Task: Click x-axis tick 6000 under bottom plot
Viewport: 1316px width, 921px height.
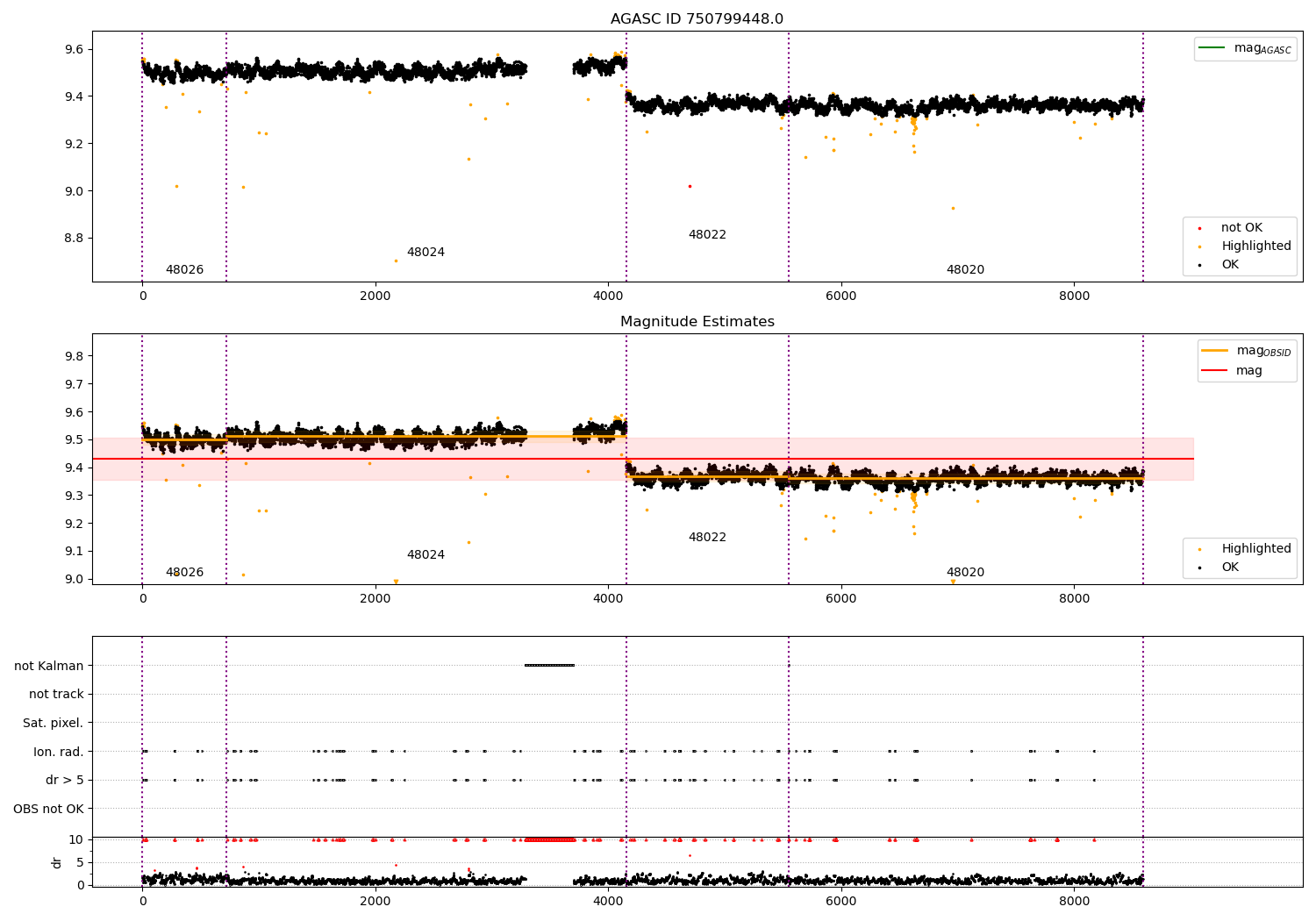Action: click(x=841, y=901)
